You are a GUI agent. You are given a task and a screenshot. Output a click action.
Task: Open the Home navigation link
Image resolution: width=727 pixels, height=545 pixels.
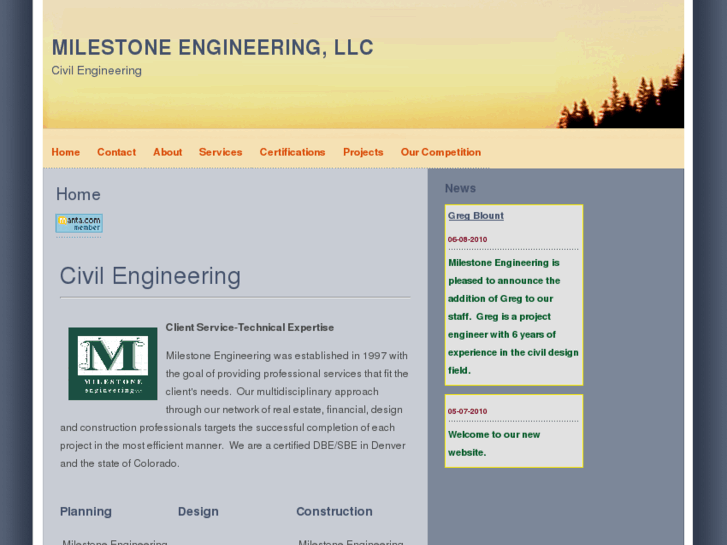(65, 152)
